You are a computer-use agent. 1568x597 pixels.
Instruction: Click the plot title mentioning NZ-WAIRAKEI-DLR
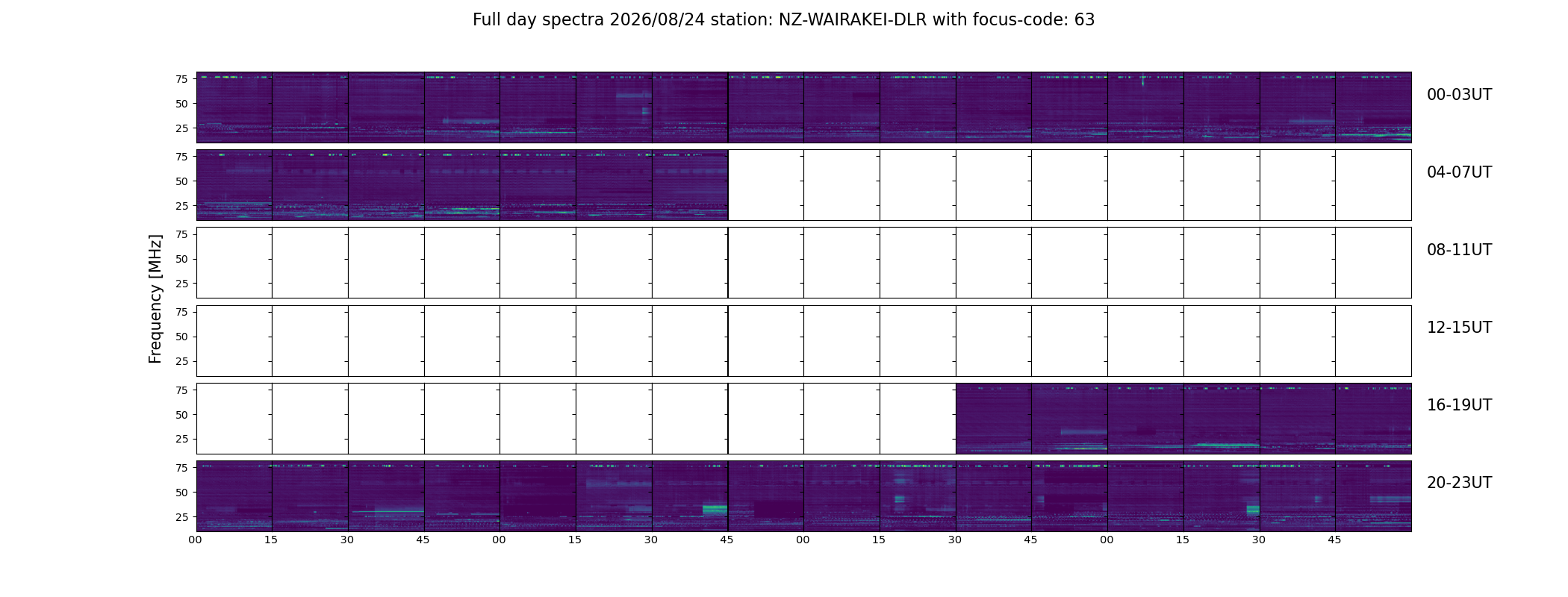(783, 20)
